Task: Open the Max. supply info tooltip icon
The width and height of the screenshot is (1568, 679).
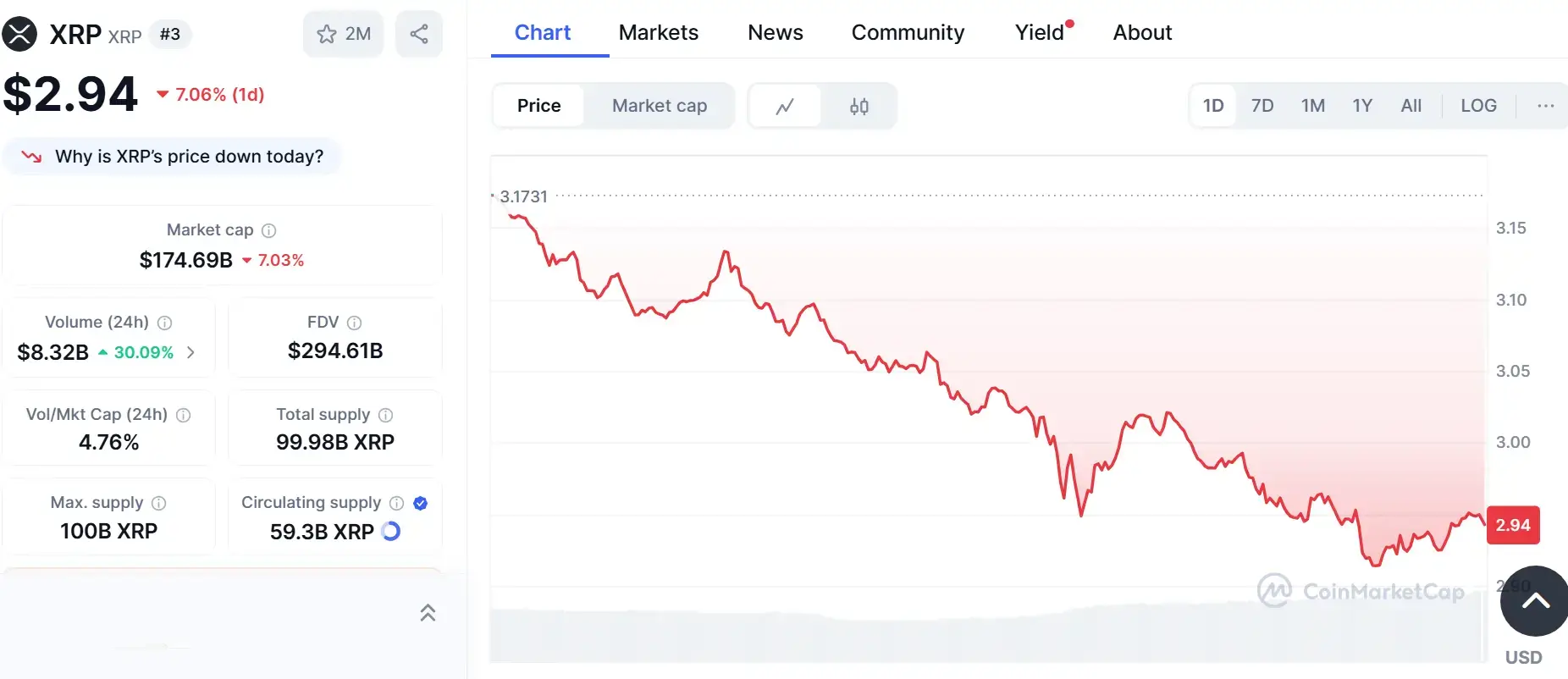Action: 158,503
